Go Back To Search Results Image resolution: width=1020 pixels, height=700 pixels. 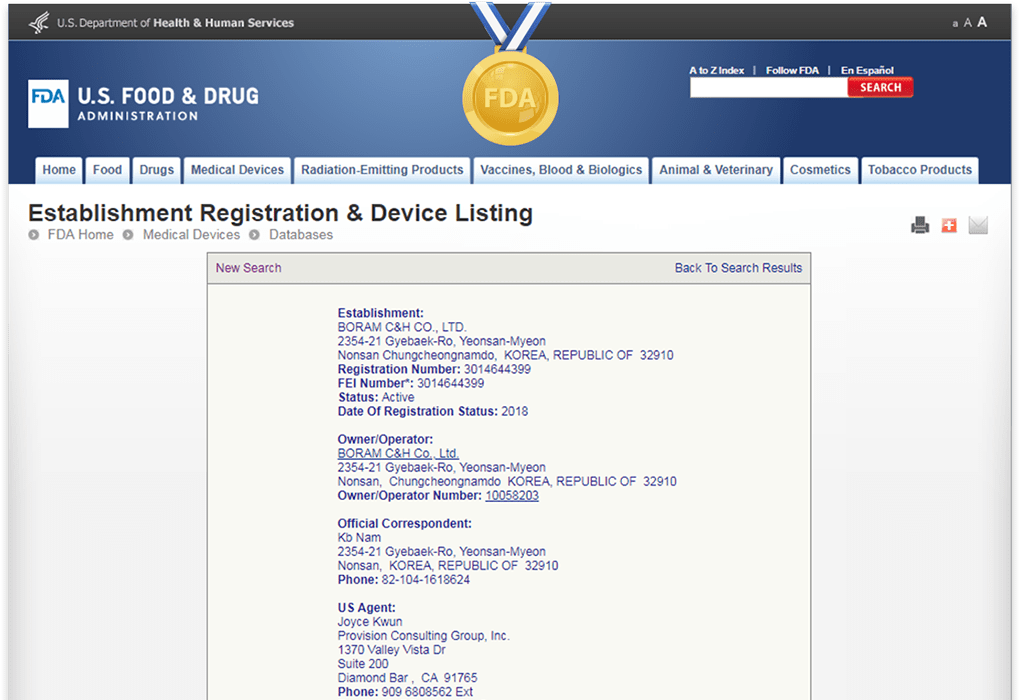pyautogui.click(x=738, y=268)
